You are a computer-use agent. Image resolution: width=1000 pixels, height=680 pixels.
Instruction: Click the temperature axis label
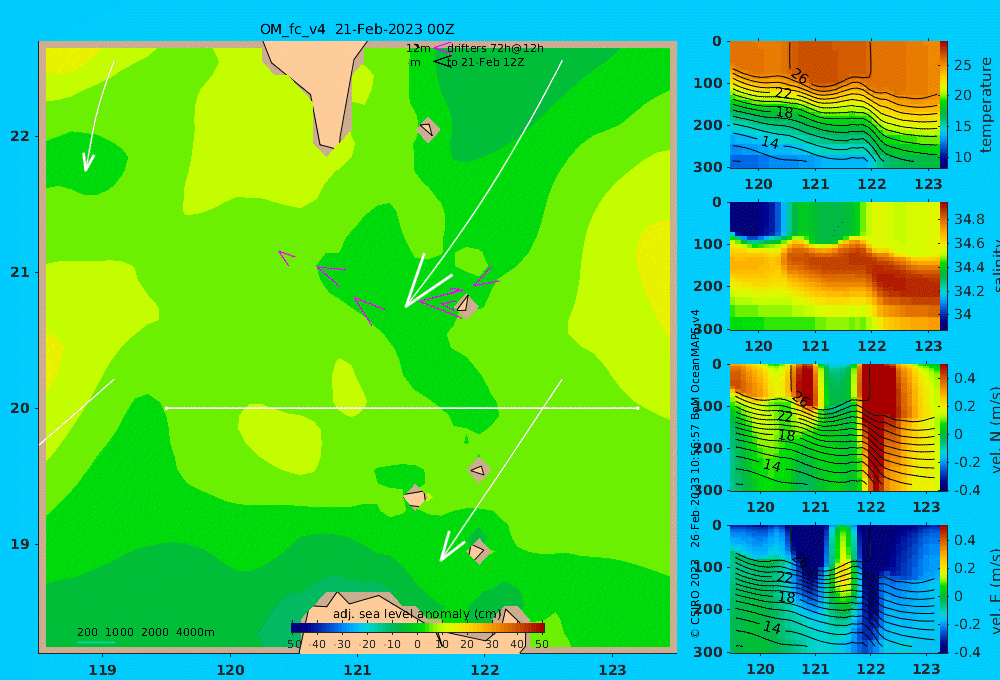pos(987,105)
